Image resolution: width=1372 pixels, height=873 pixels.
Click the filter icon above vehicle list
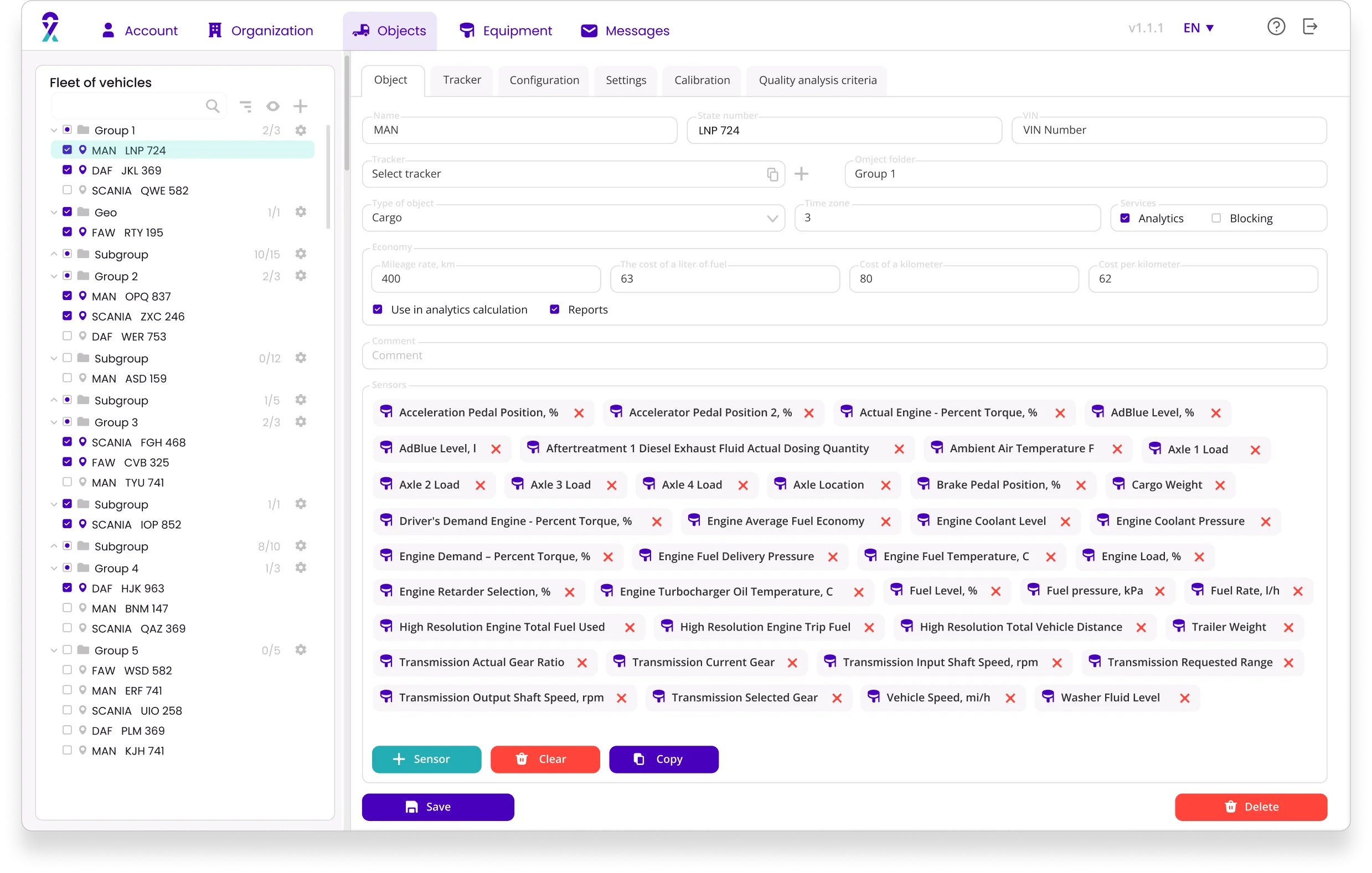coord(246,106)
